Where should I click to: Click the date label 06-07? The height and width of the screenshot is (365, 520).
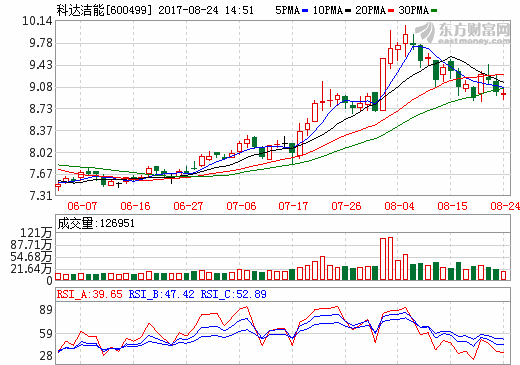tap(82, 206)
